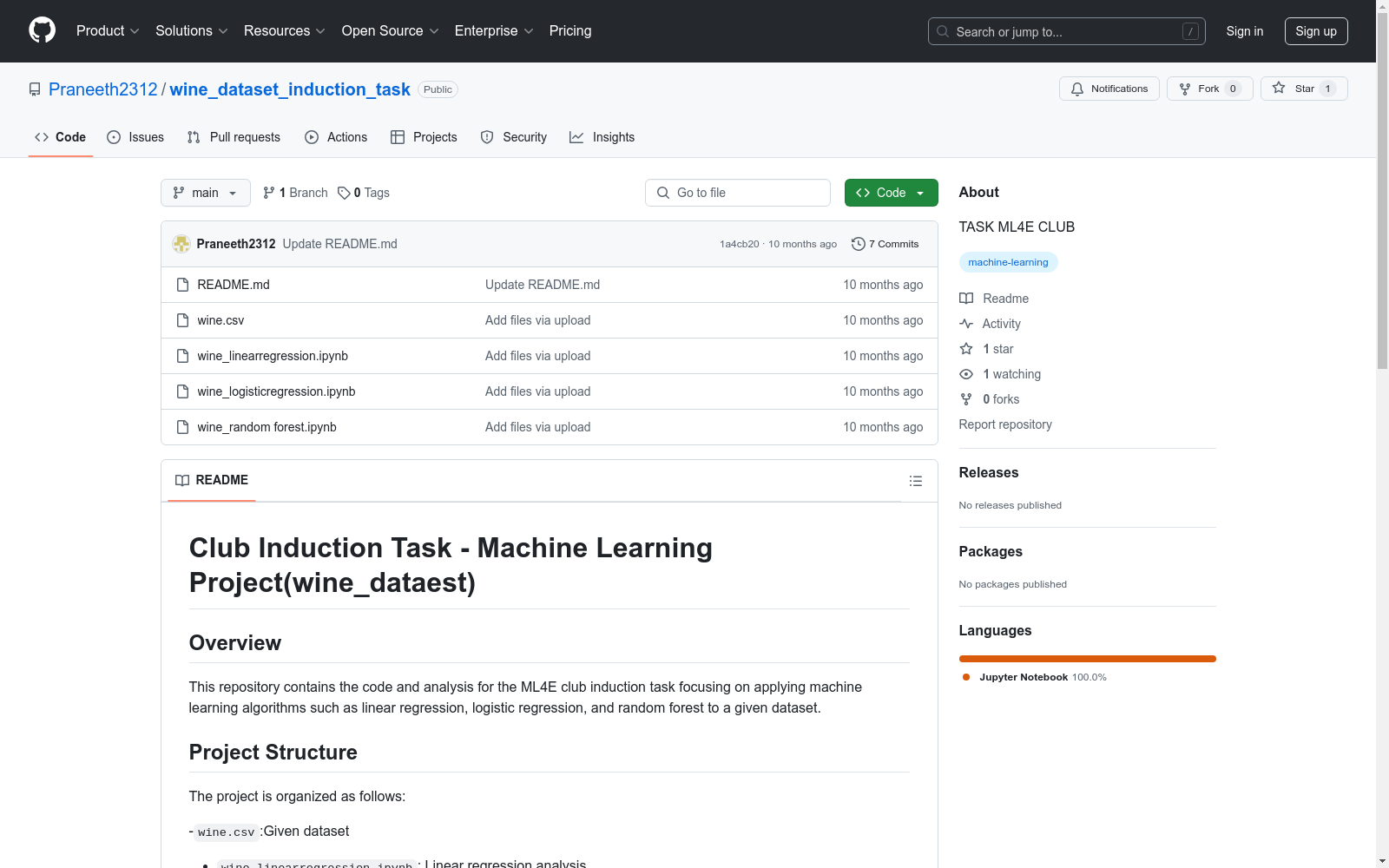This screenshot has width=1389, height=868.
Task: Click the tags icon beside 0 Tags
Action: (x=344, y=193)
